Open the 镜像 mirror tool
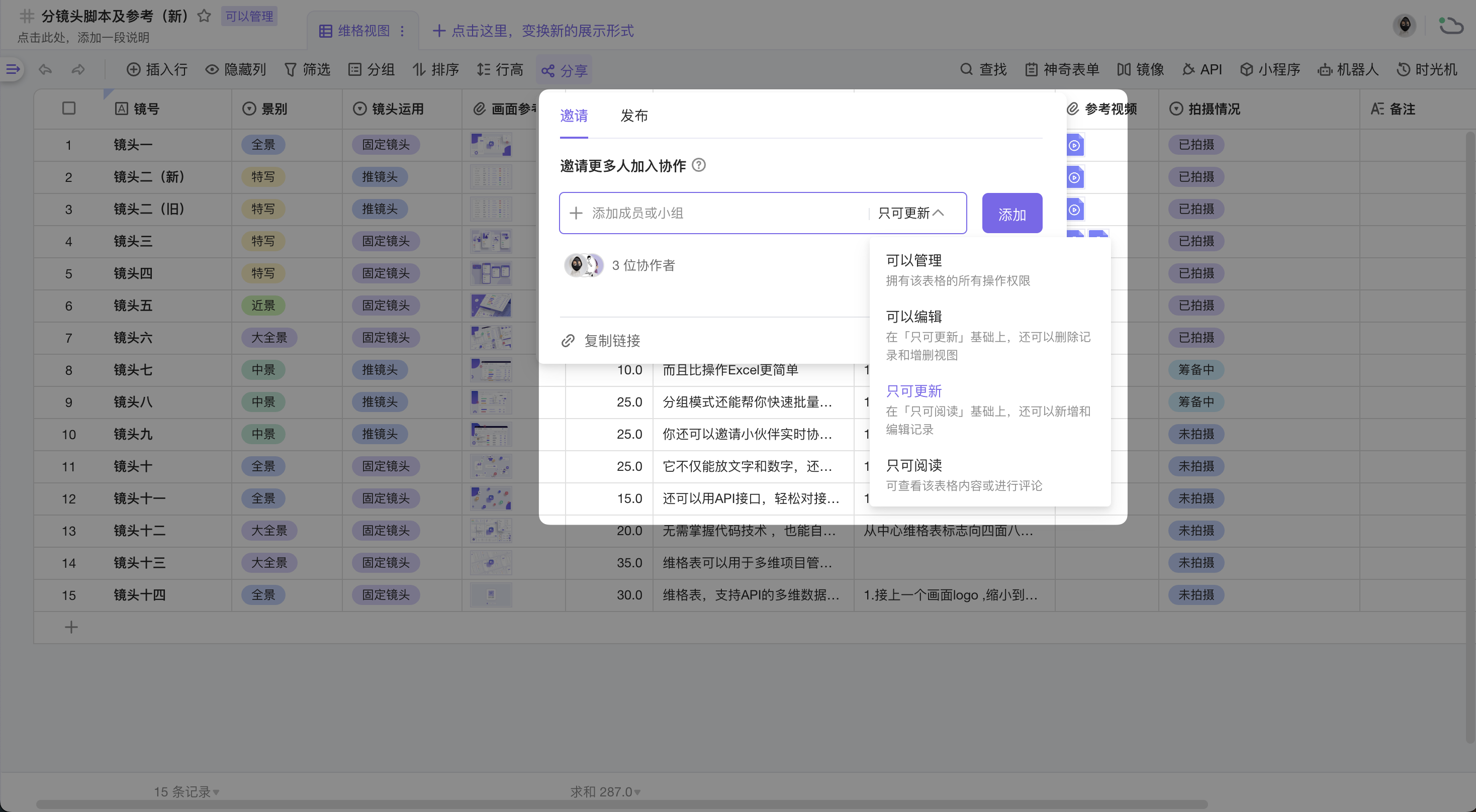 click(1140, 70)
